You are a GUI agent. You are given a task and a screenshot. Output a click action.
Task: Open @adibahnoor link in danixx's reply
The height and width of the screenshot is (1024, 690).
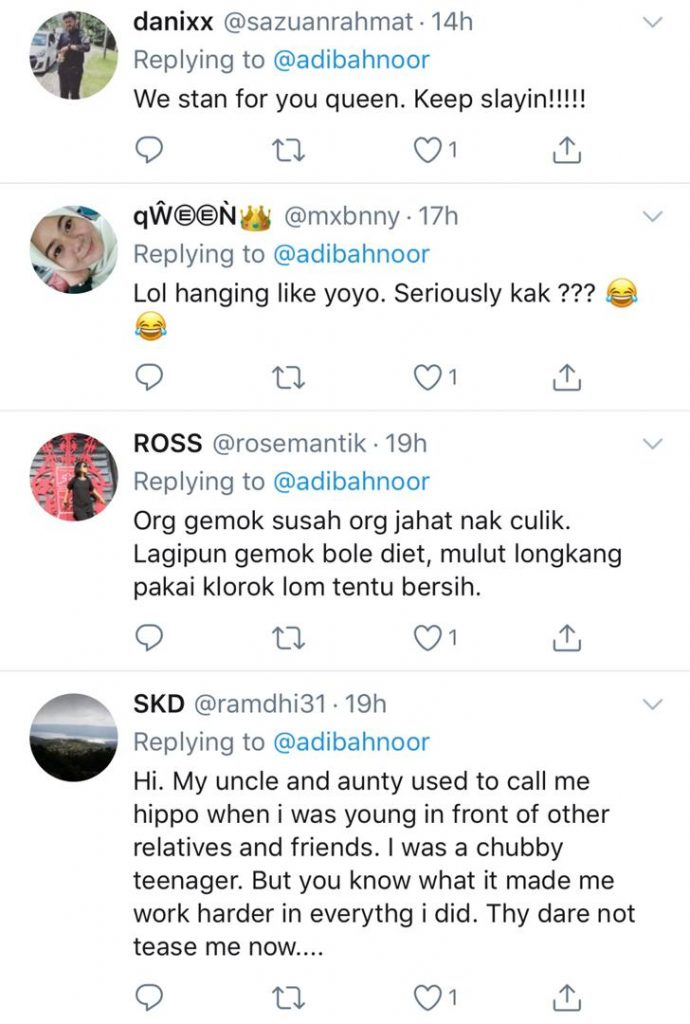tap(350, 60)
